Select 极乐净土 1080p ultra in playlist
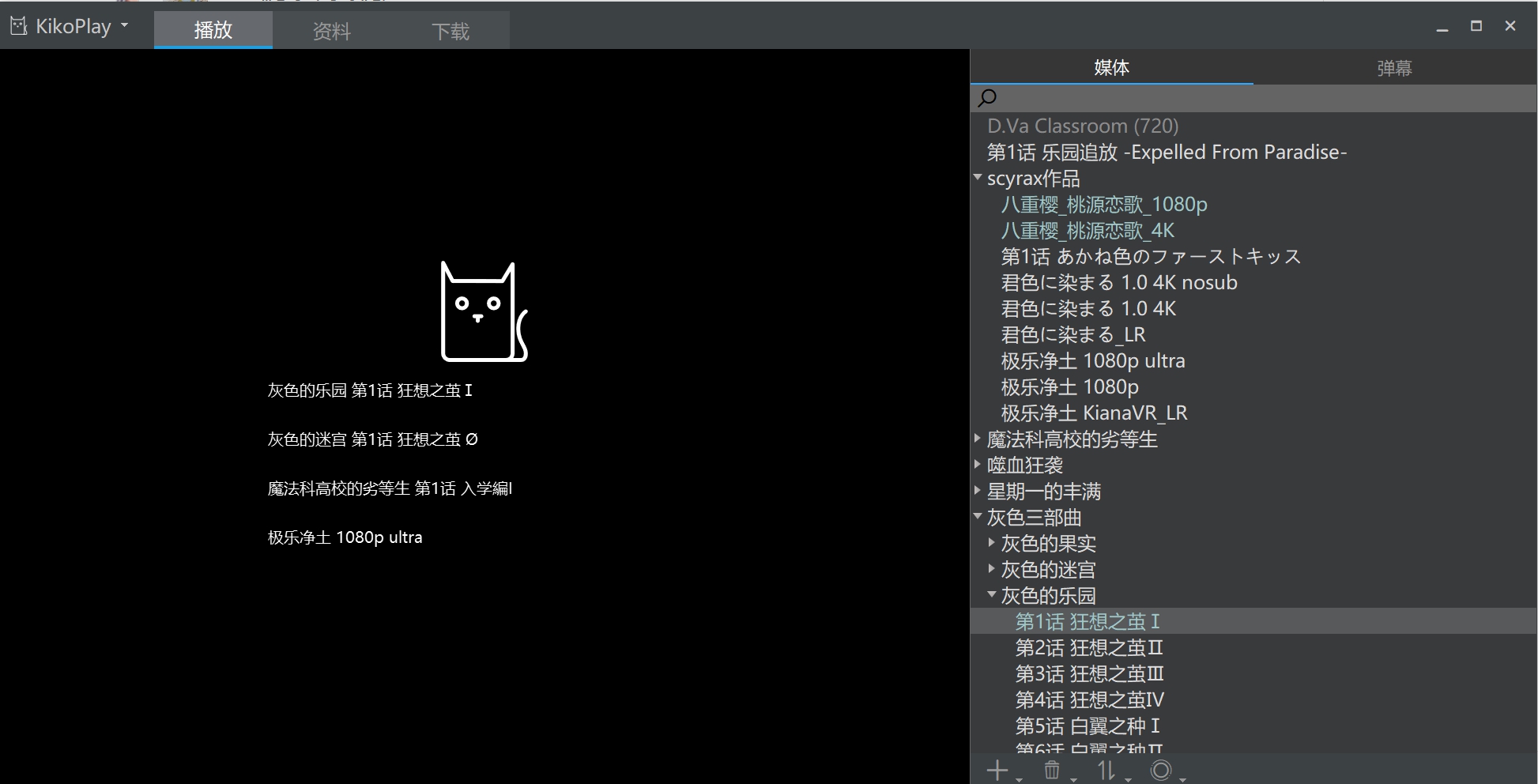This screenshot has height=784, width=1538. [1093, 360]
